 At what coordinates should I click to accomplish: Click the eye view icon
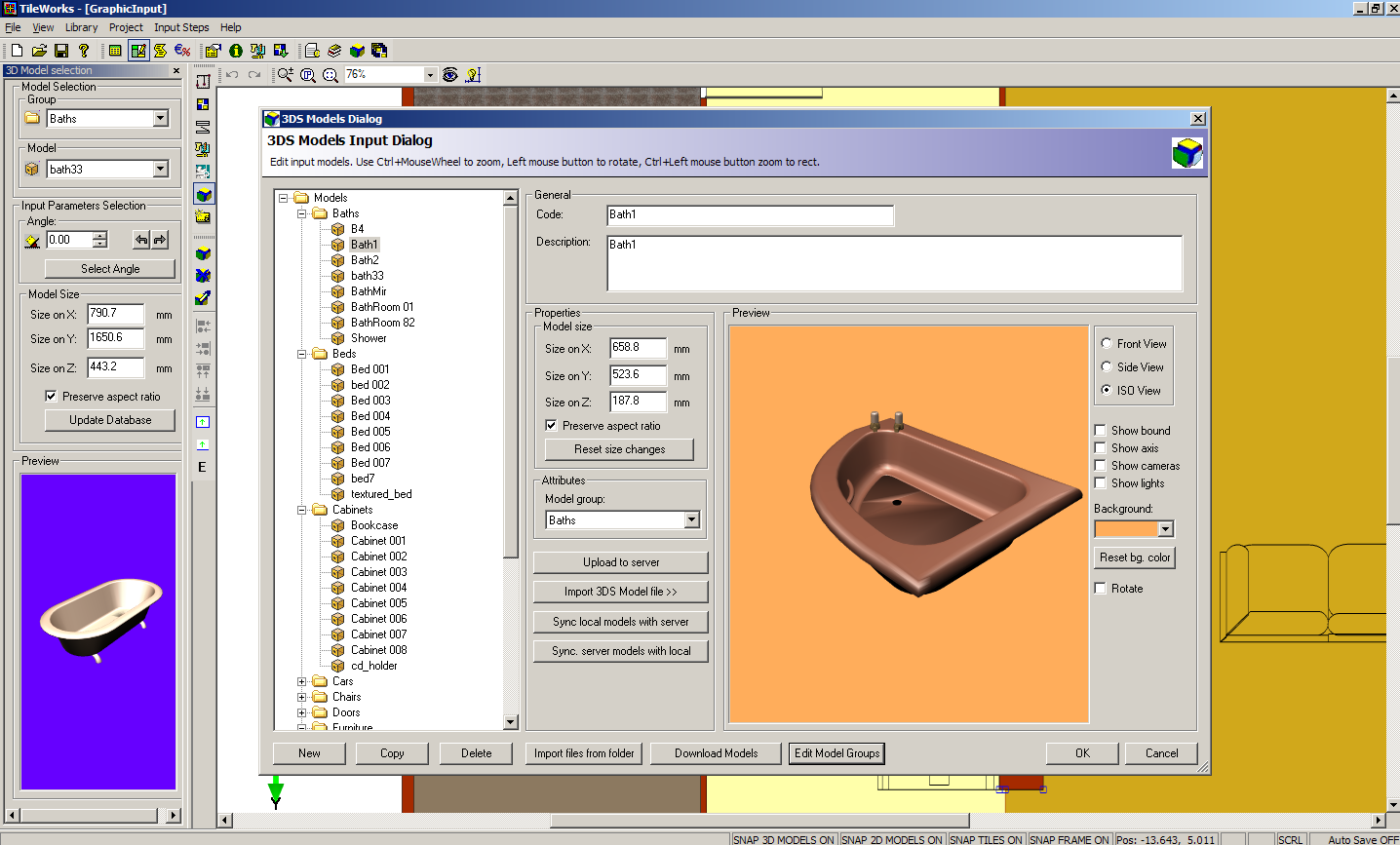click(x=449, y=74)
